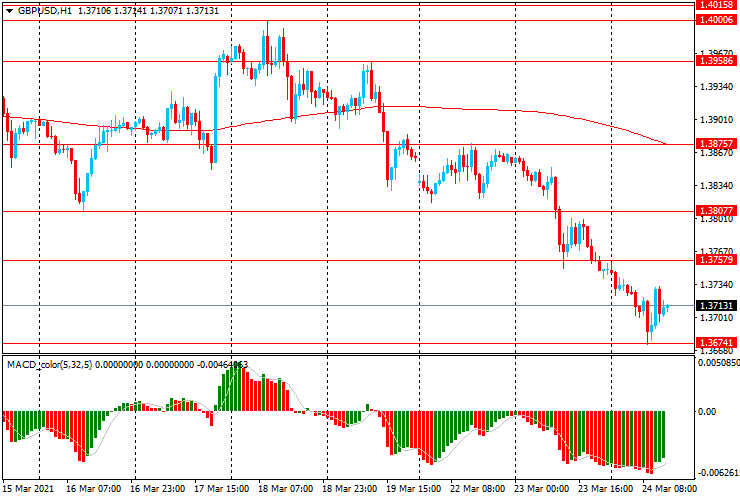Click the MACD 0.0050850 scale value
Image resolution: width=740 pixels, height=500 pixels.
click(719, 363)
